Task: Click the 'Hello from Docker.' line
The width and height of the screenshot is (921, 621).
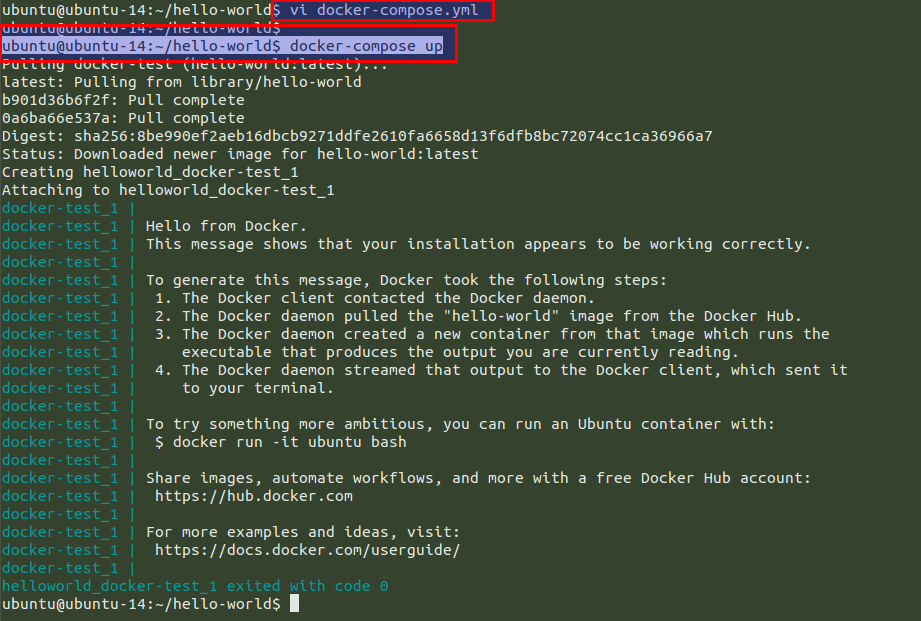Action: (x=226, y=226)
